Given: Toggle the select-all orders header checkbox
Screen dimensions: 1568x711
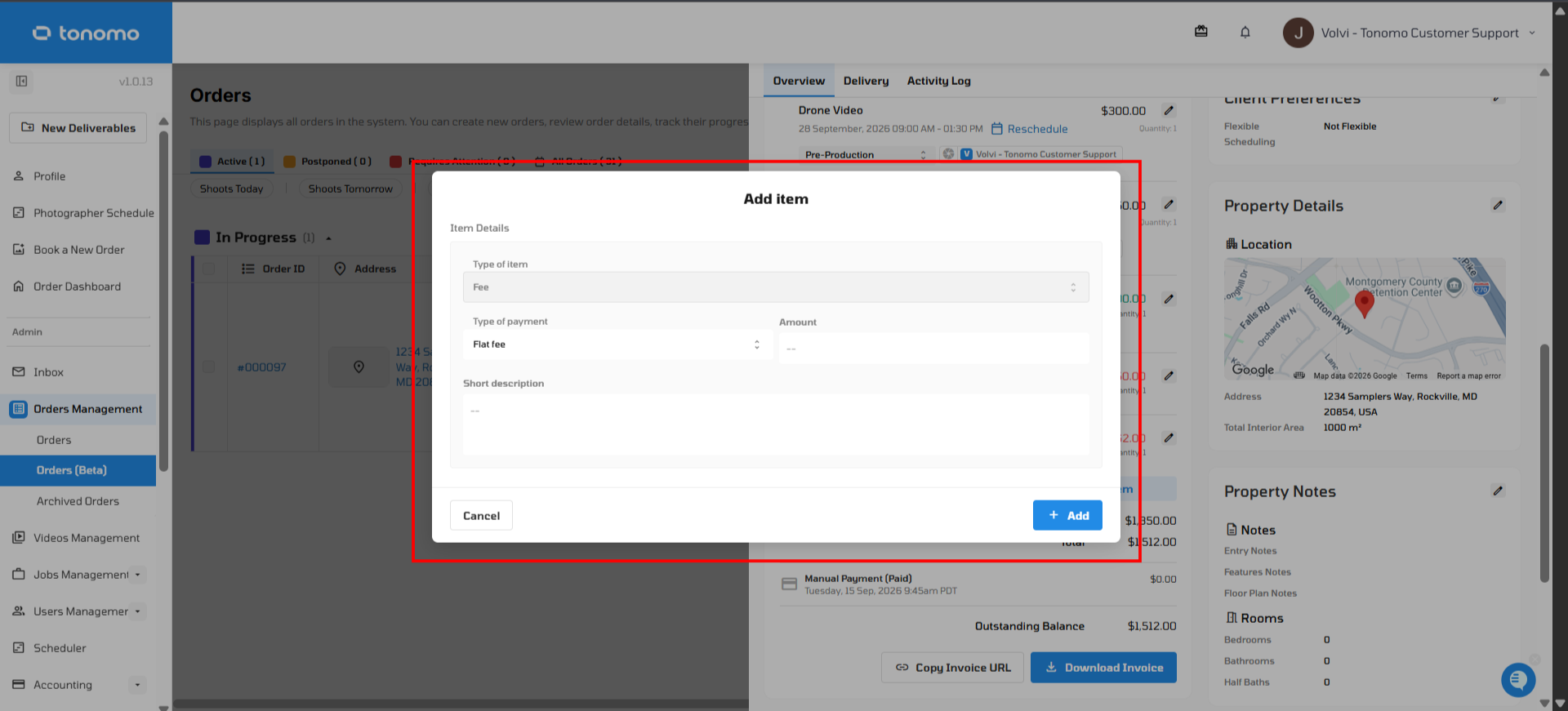Looking at the screenshot, I should pos(209,269).
